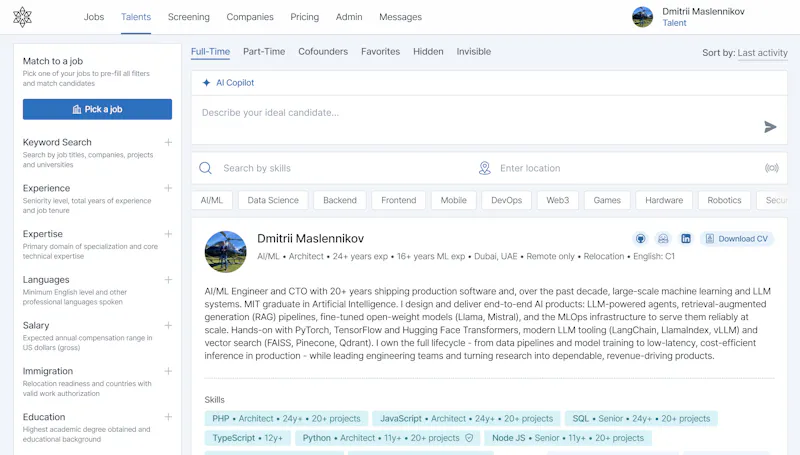Click the snowflake site logo
This screenshot has height=455, width=800.
pos(22,17)
